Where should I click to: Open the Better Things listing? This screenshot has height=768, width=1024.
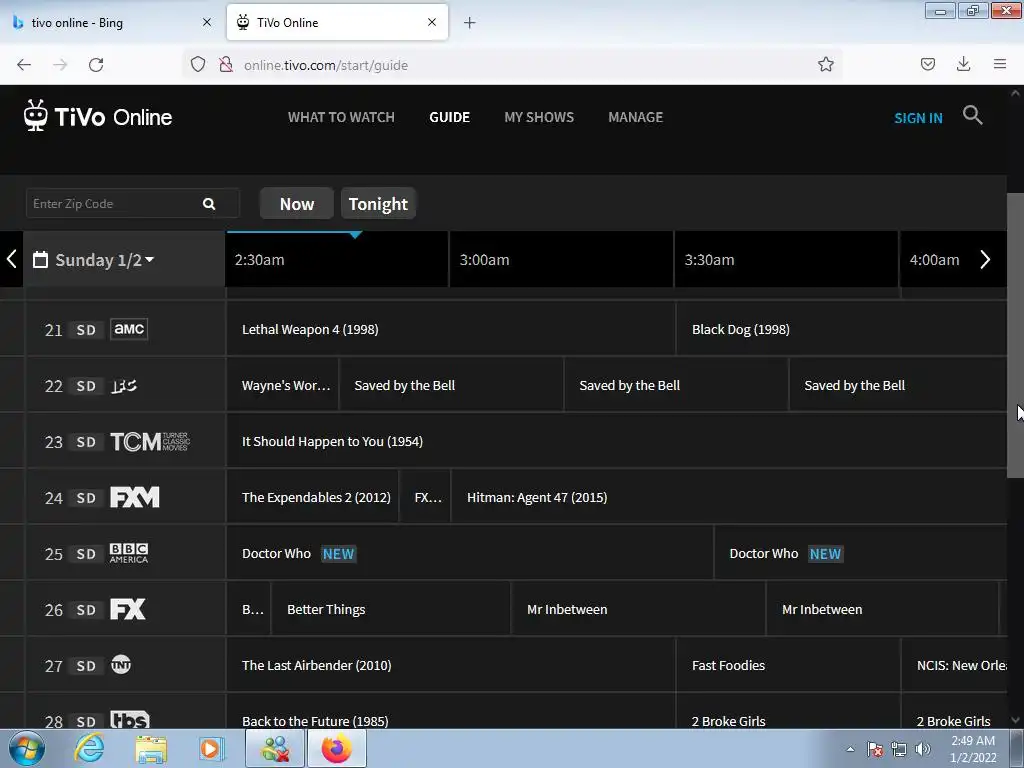[x=391, y=609]
